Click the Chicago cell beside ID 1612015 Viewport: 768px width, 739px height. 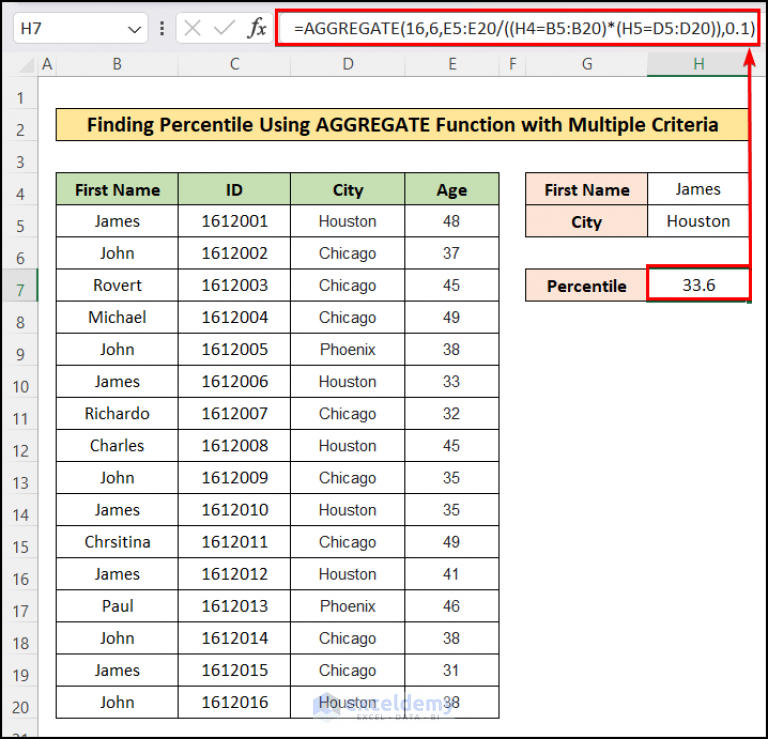(x=348, y=670)
